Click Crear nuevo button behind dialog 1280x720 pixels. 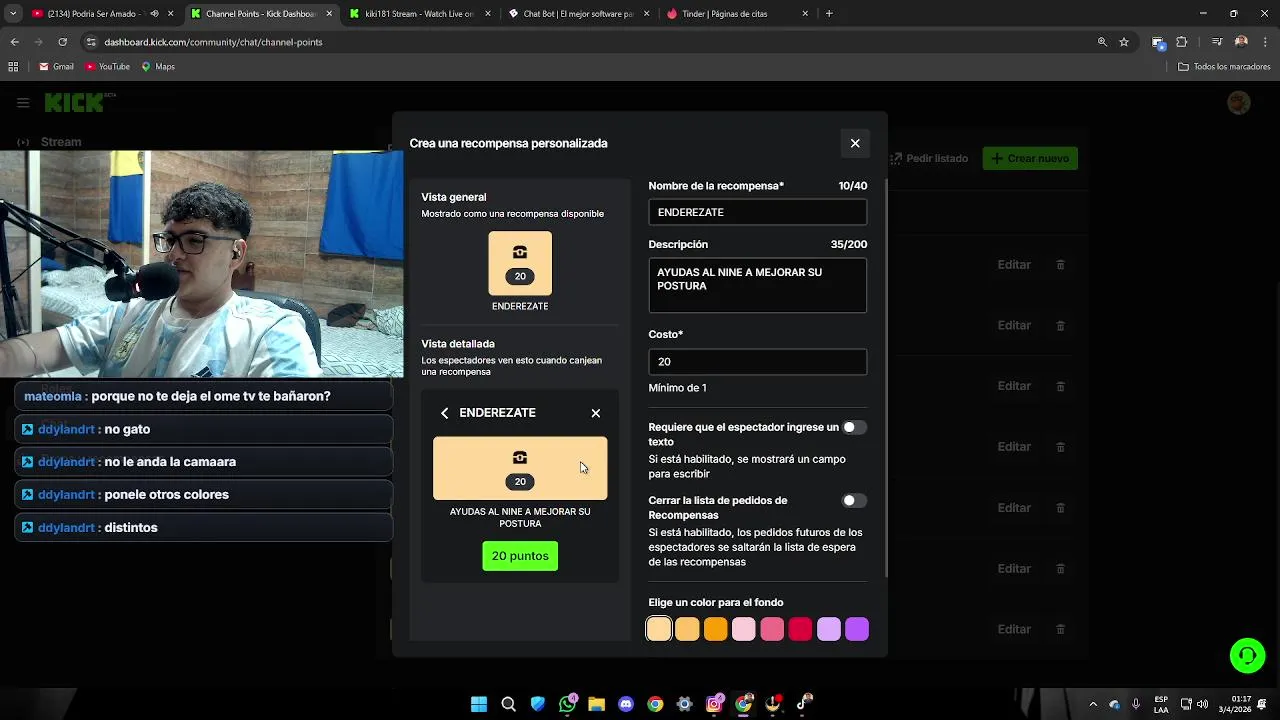pyautogui.click(x=1030, y=158)
